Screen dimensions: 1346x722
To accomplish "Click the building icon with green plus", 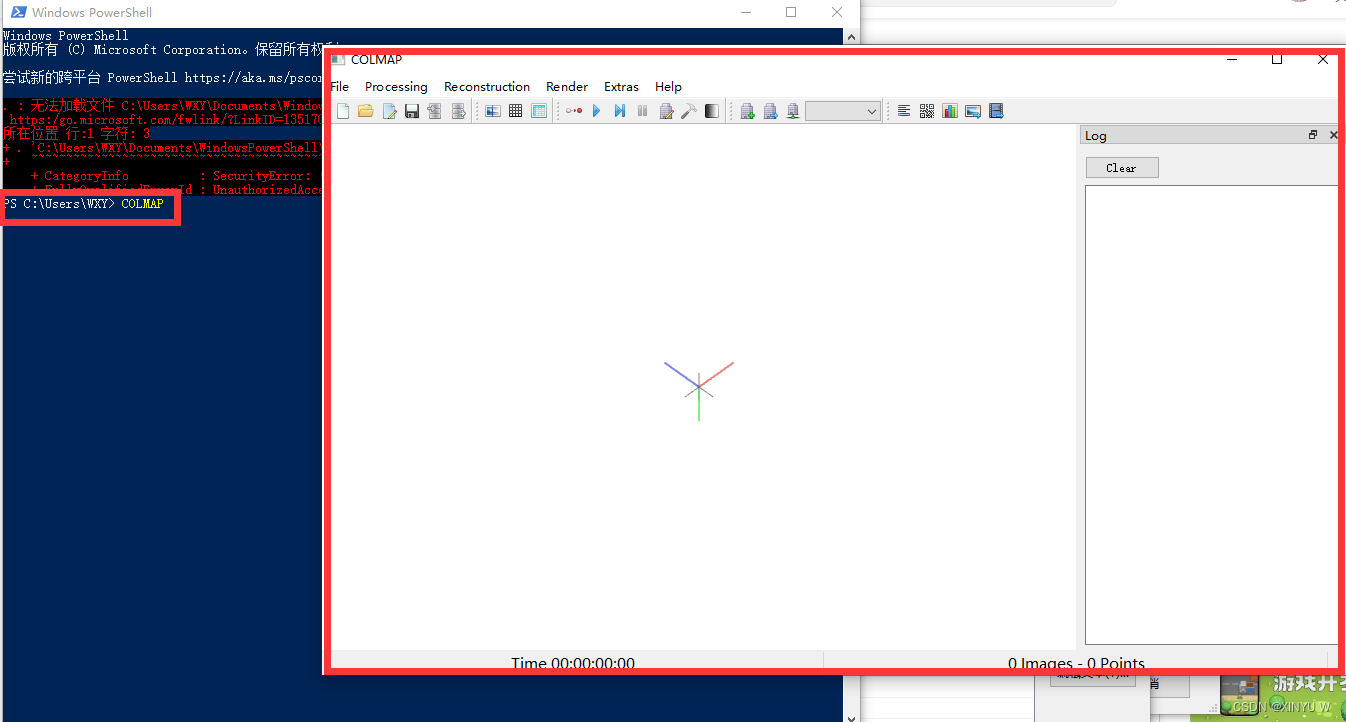I will [747, 111].
